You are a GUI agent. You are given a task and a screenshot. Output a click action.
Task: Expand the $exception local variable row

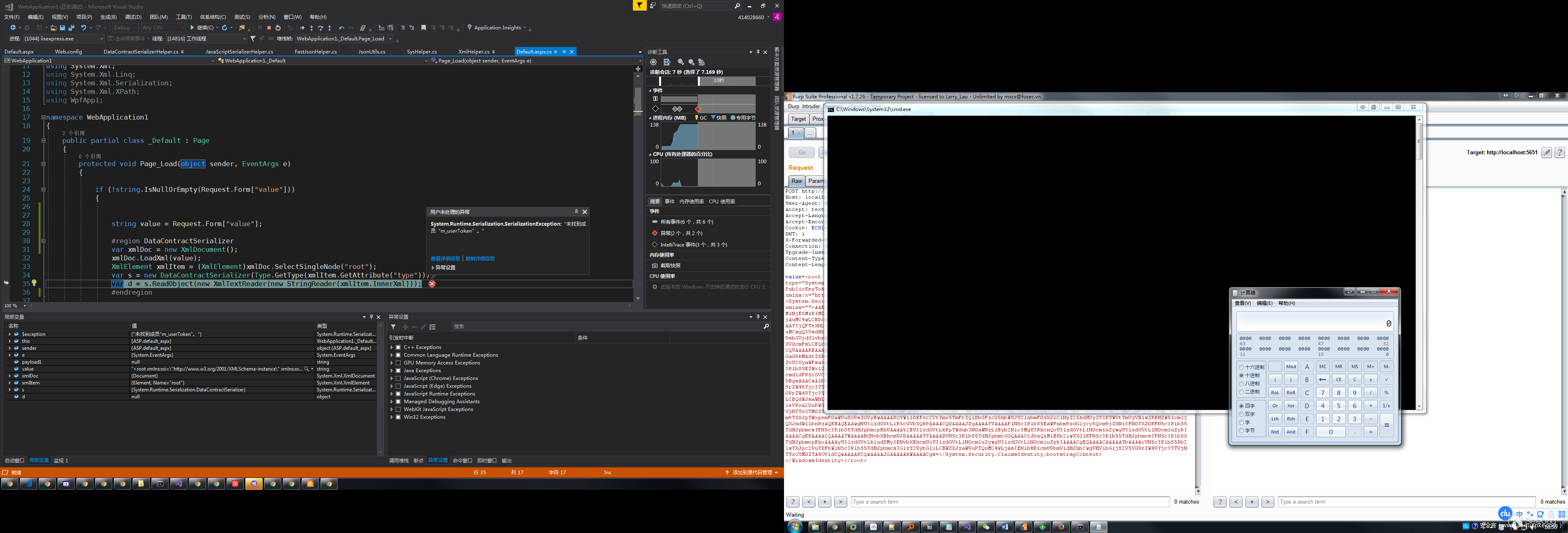[x=9, y=334]
